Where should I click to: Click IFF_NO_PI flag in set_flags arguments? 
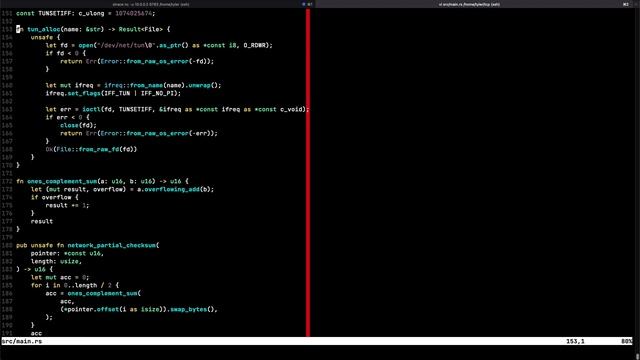[x=159, y=93]
